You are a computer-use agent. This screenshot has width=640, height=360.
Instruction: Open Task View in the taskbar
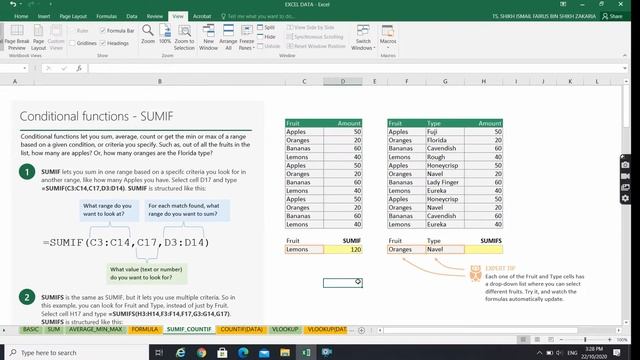coord(159,352)
